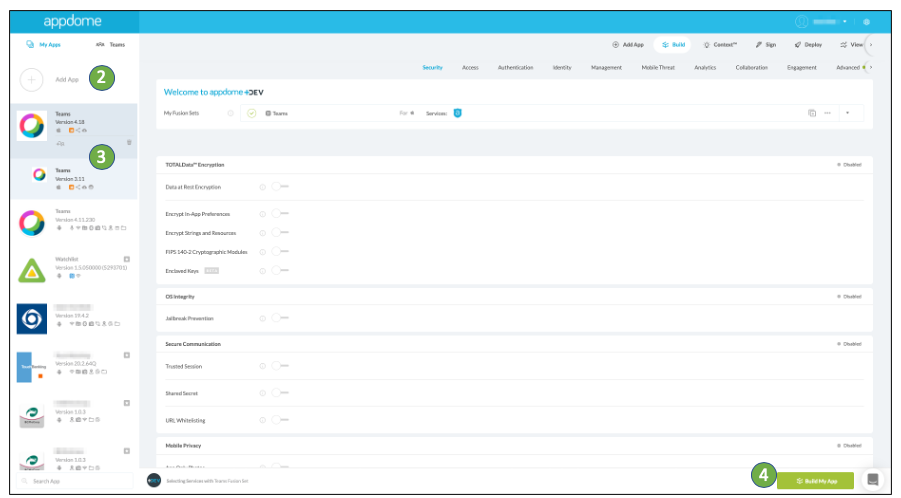This screenshot has width=901, height=498.
Task: Switch to the Collaboration tab
Action: (752, 68)
